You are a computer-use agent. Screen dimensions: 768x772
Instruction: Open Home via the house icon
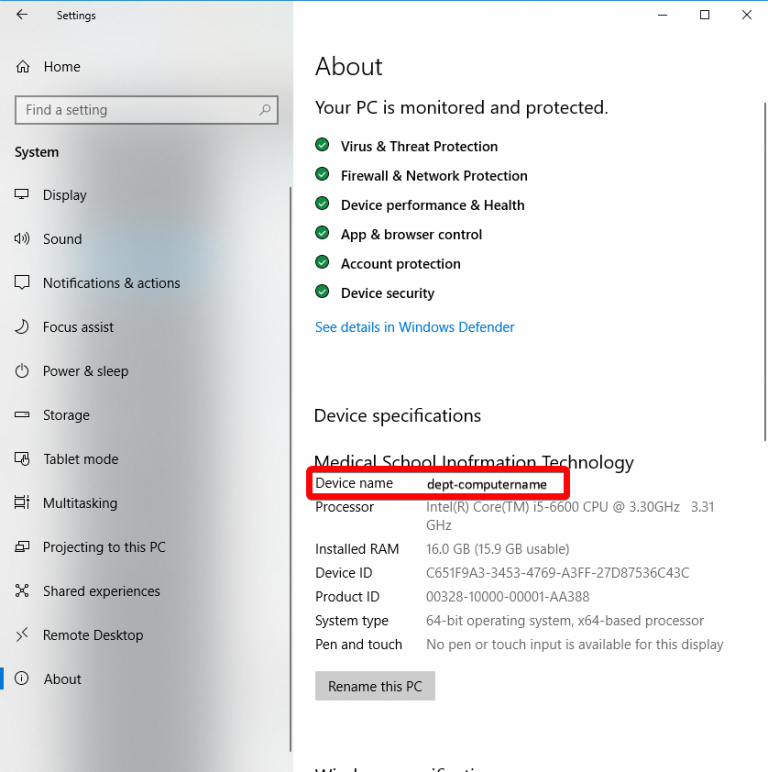pyautogui.click(x=22, y=67)
